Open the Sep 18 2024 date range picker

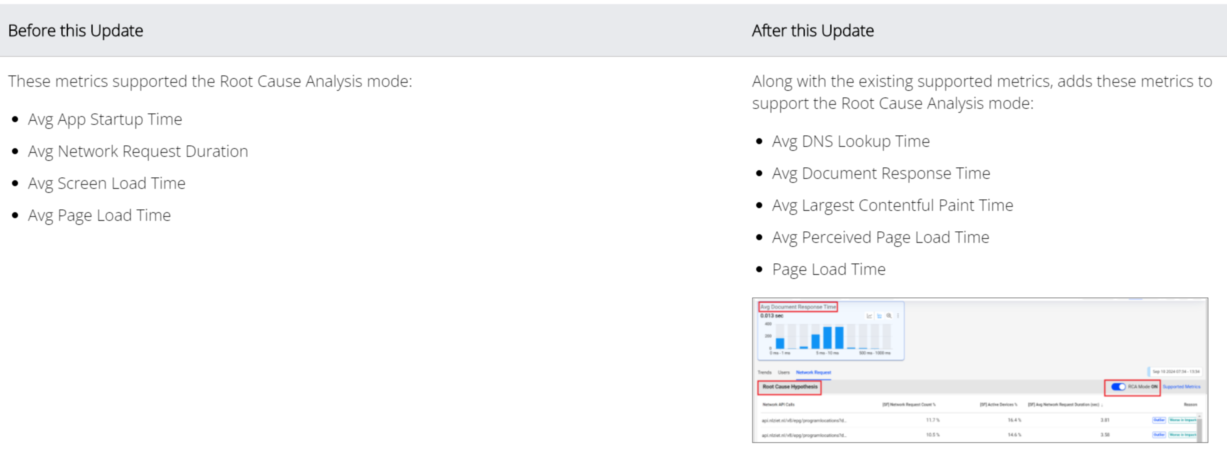point(1174,371)
